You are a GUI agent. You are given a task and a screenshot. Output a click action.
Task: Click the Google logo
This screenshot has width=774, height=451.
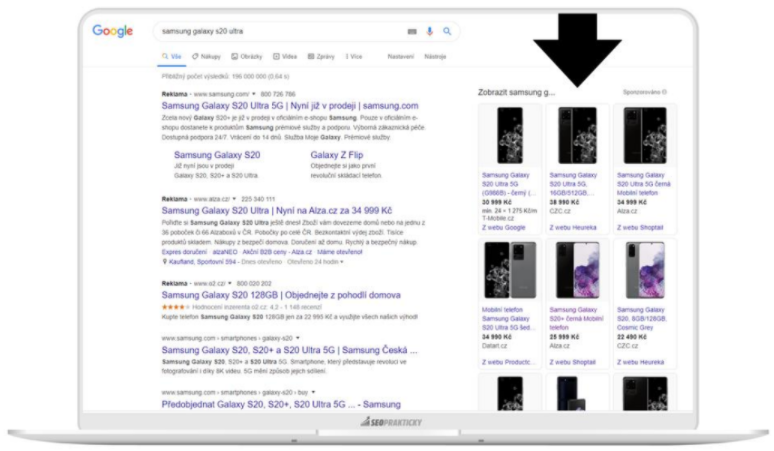[113, 31]
